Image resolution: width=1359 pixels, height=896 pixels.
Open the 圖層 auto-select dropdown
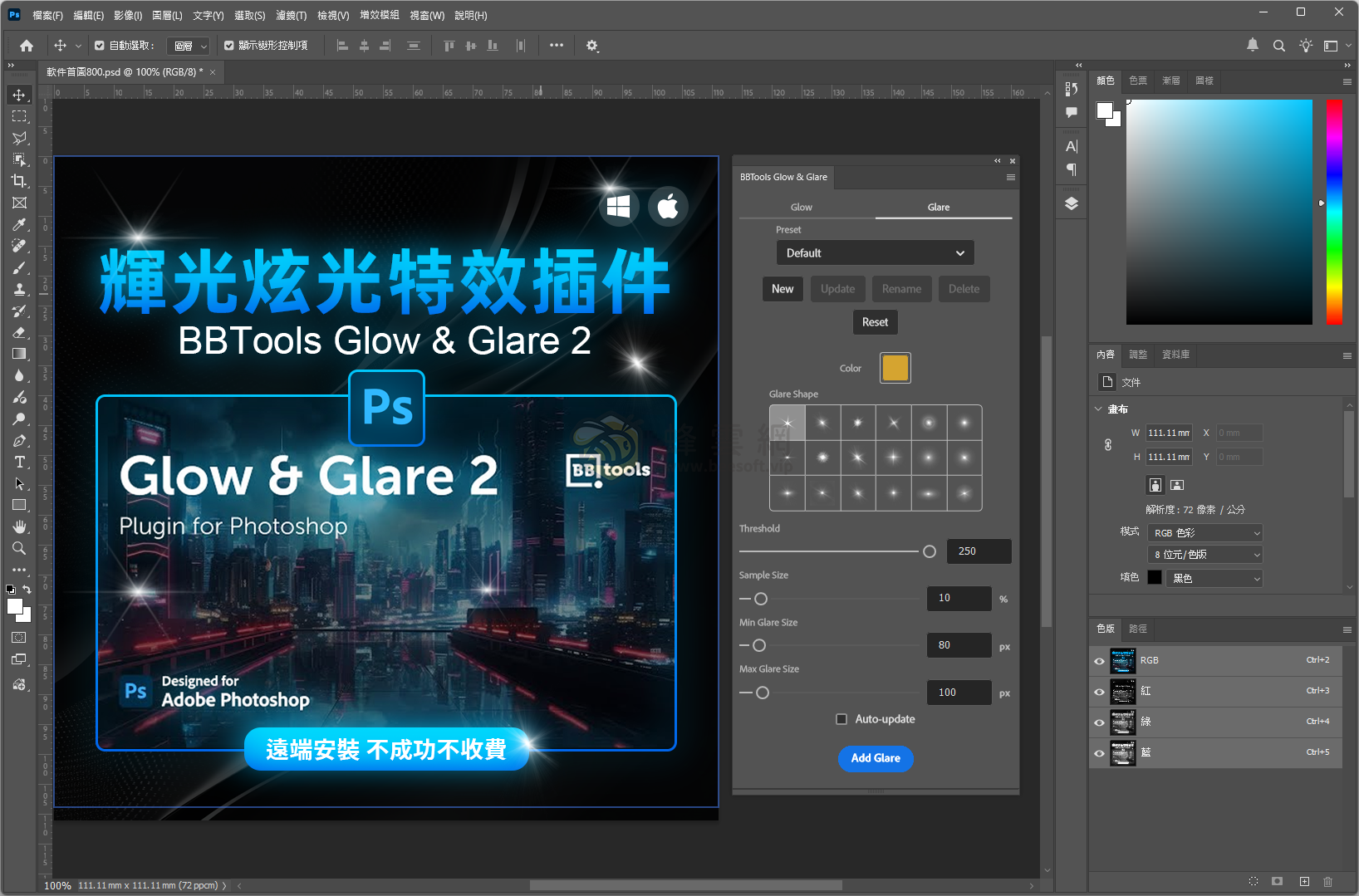pyautogui.click(x=188, y=46)
